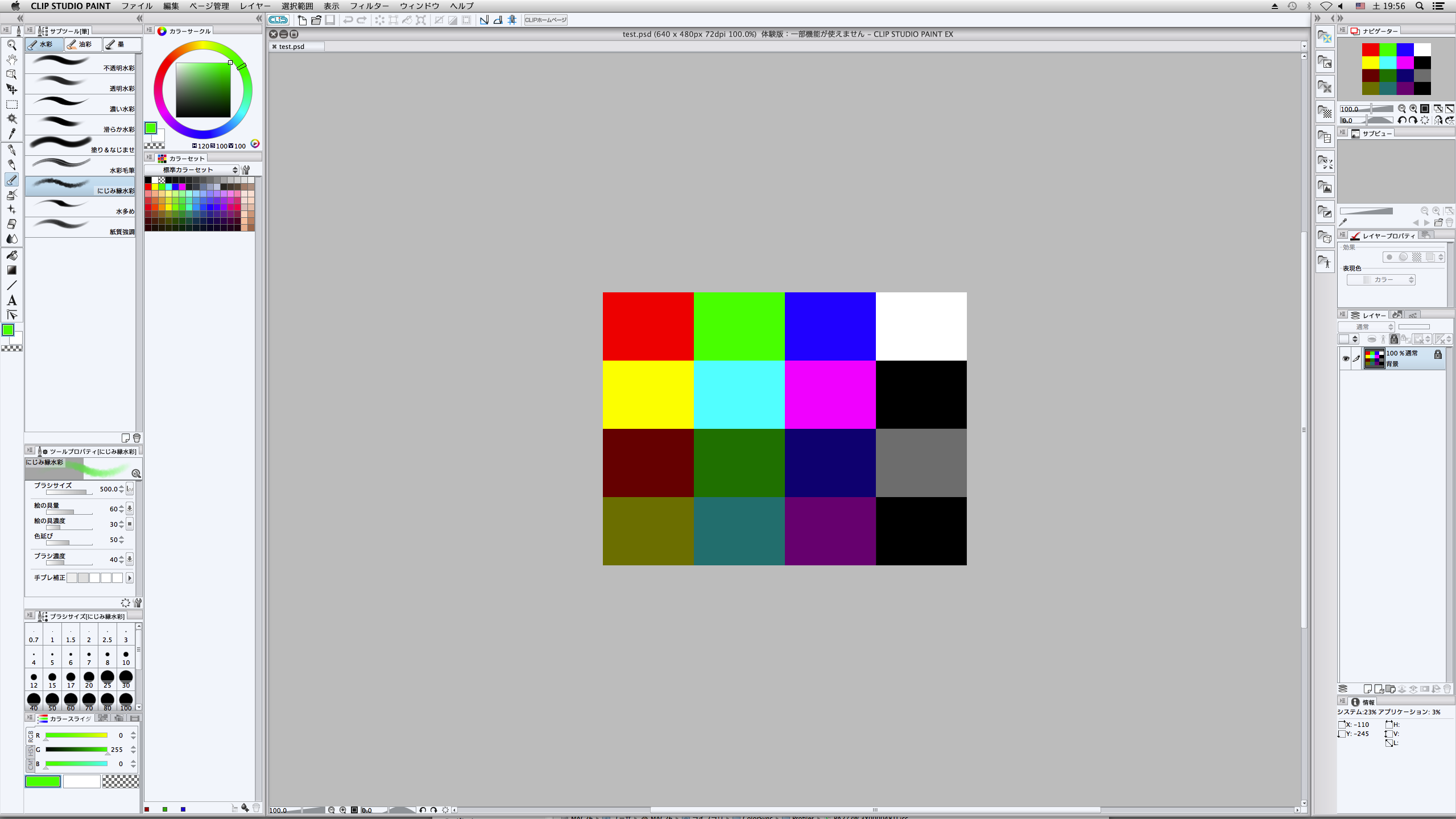Open the フィルター menu

point(369,6)
